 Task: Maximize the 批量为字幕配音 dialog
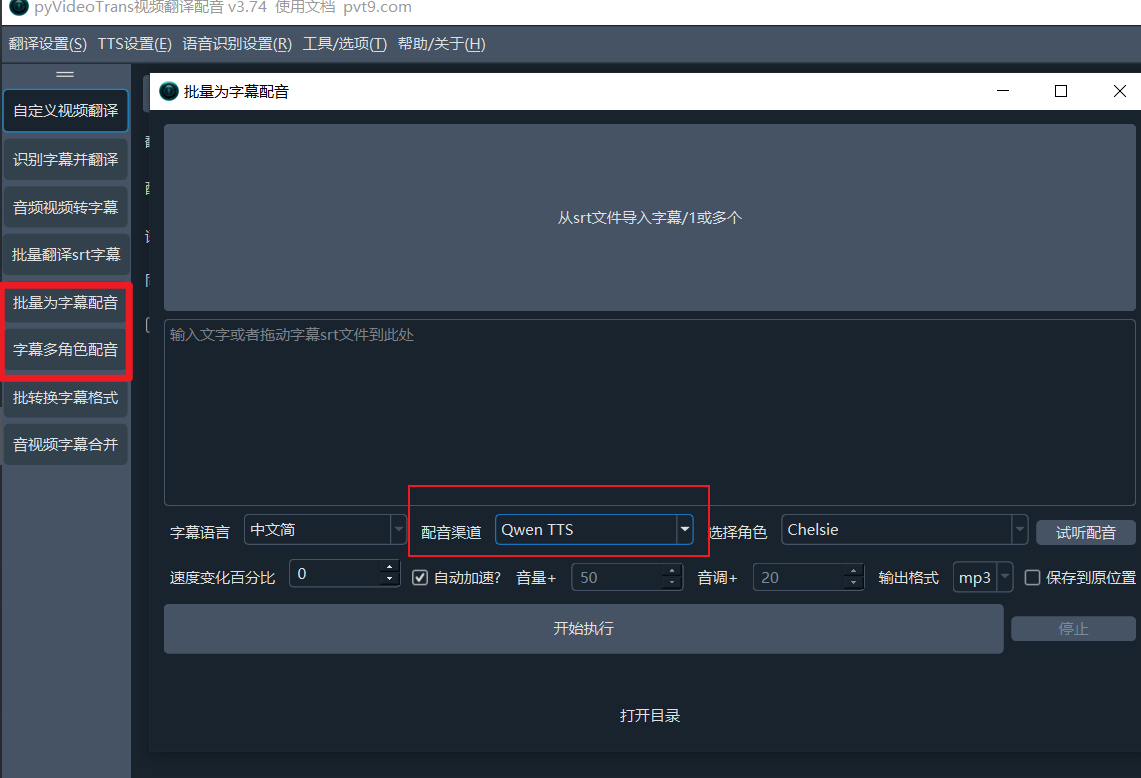(1061, 91)
